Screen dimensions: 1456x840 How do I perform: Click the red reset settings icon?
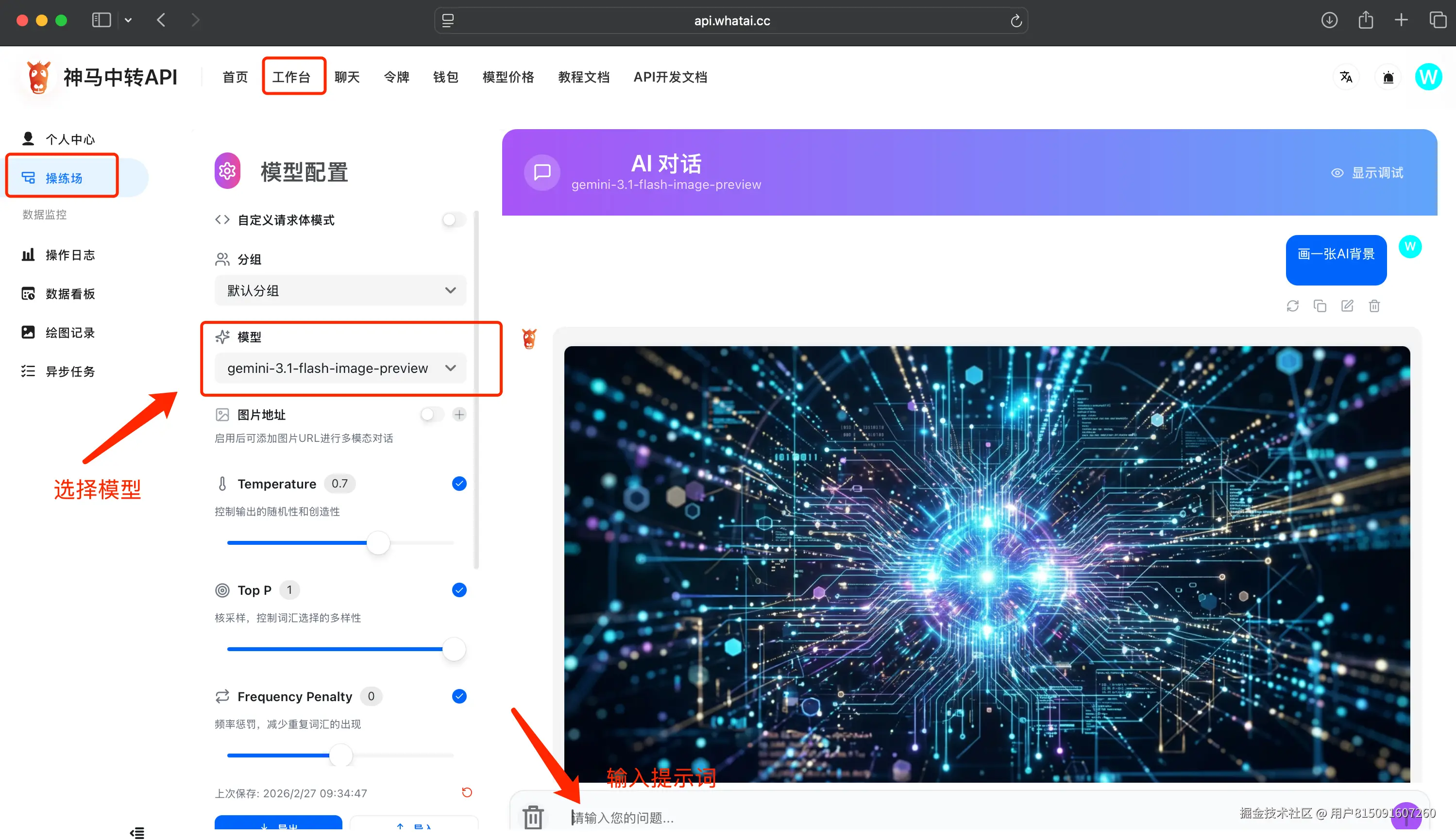(x=467, y=792)
